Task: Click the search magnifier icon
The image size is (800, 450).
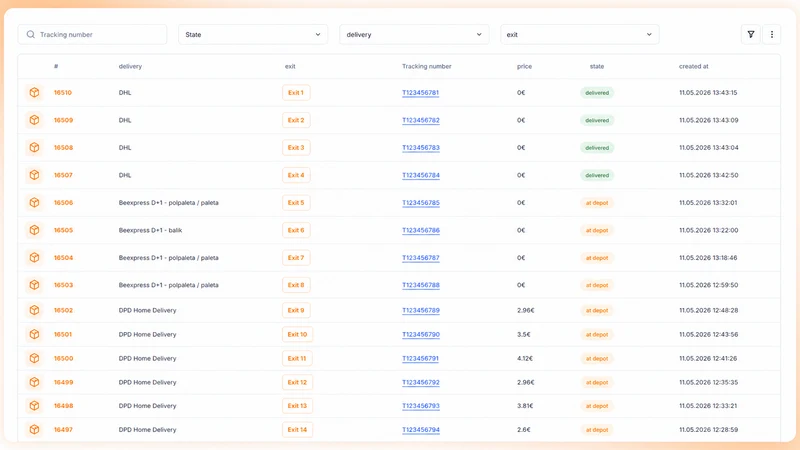Action: click(x=31, y=35)
